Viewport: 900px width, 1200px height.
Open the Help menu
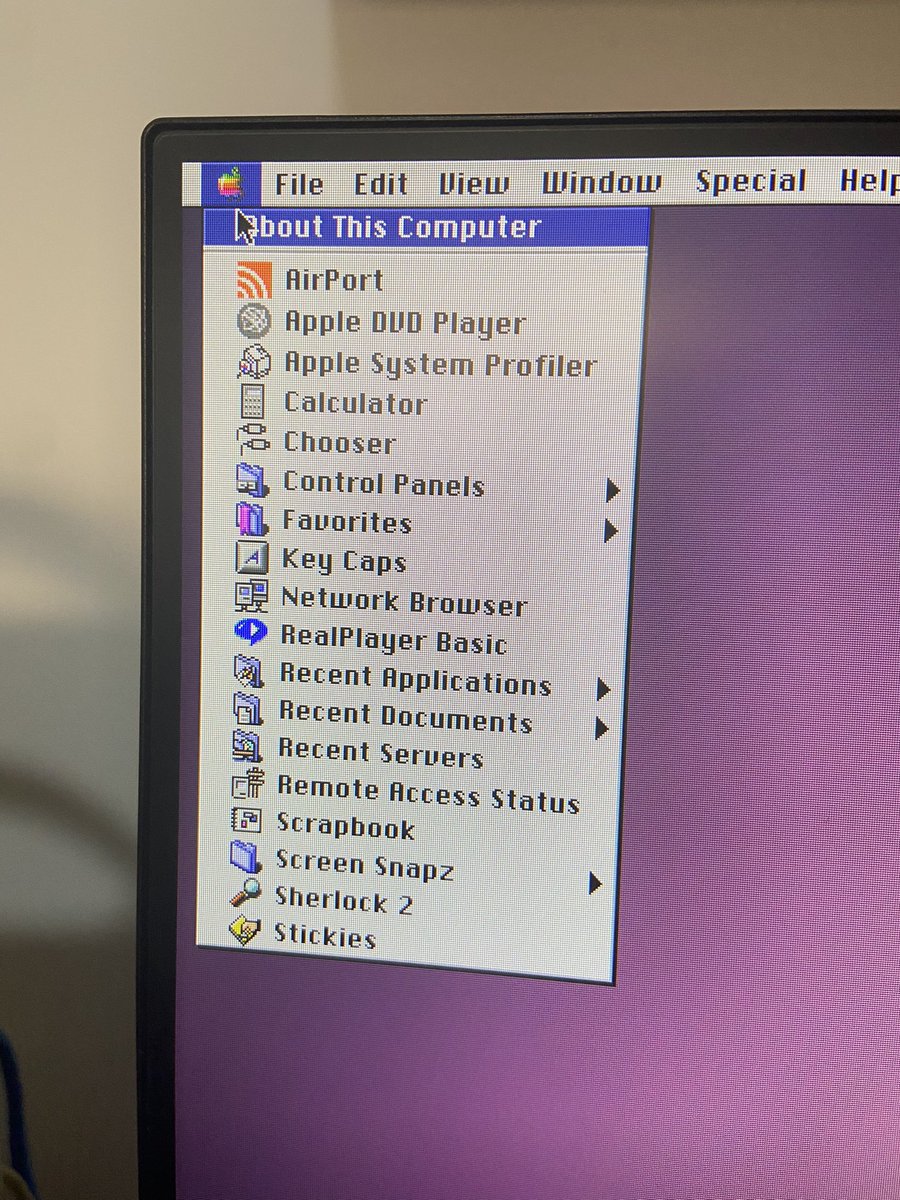(x=869, y=181)
